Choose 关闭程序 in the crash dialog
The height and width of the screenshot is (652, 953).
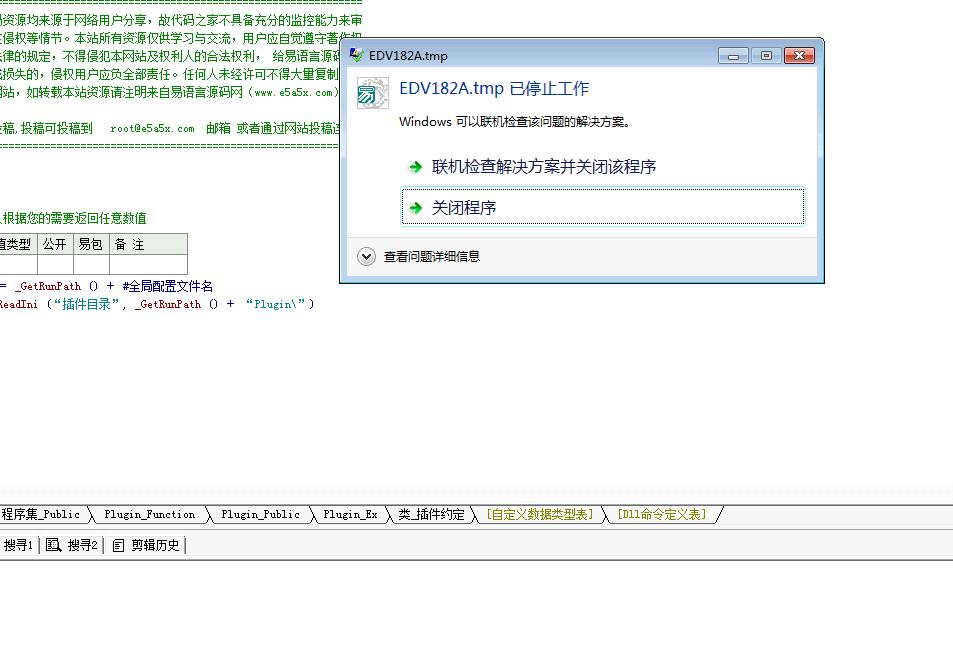tap(603, 207)
